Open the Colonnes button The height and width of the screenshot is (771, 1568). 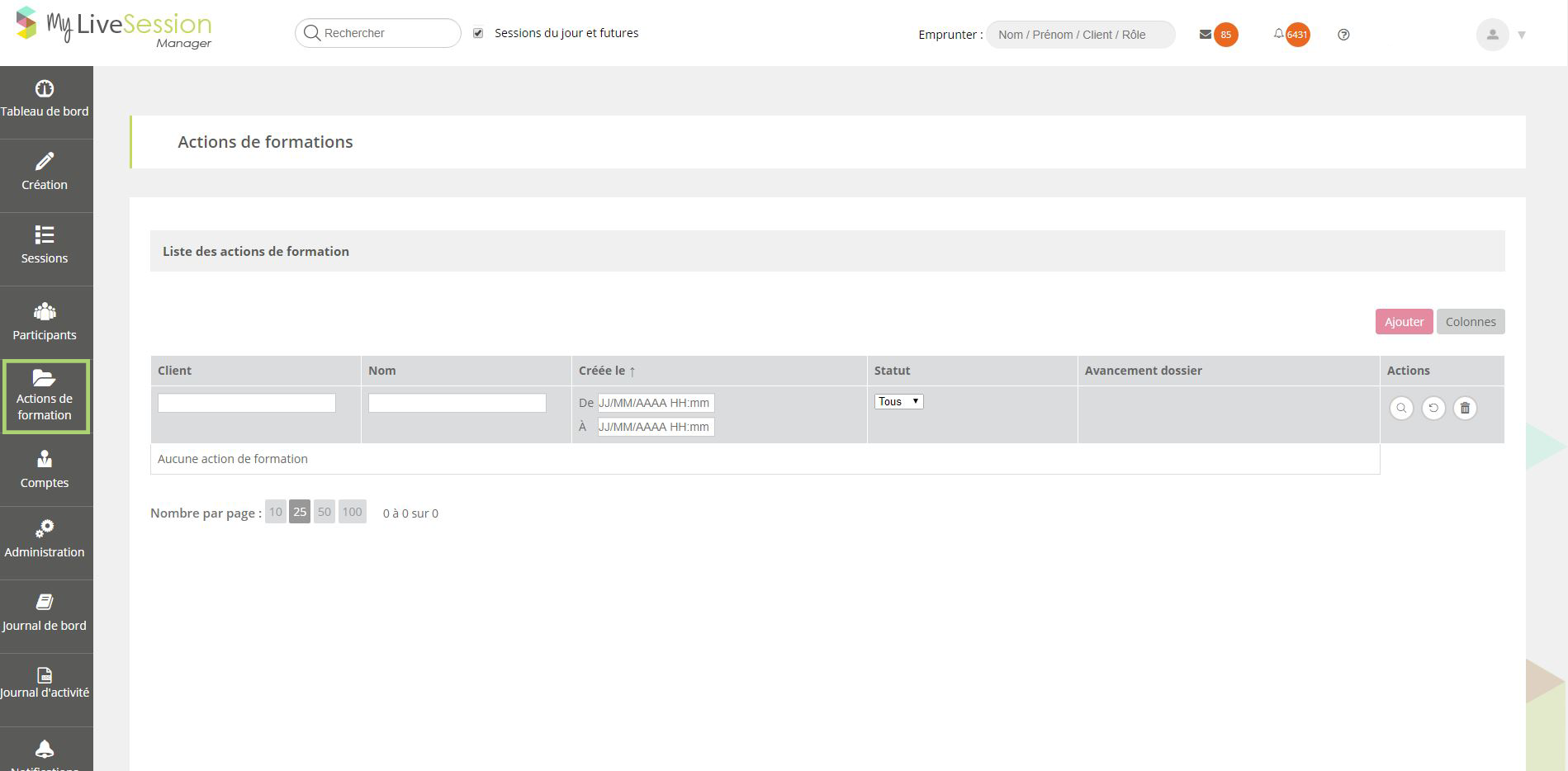(x=1471, y=321)
